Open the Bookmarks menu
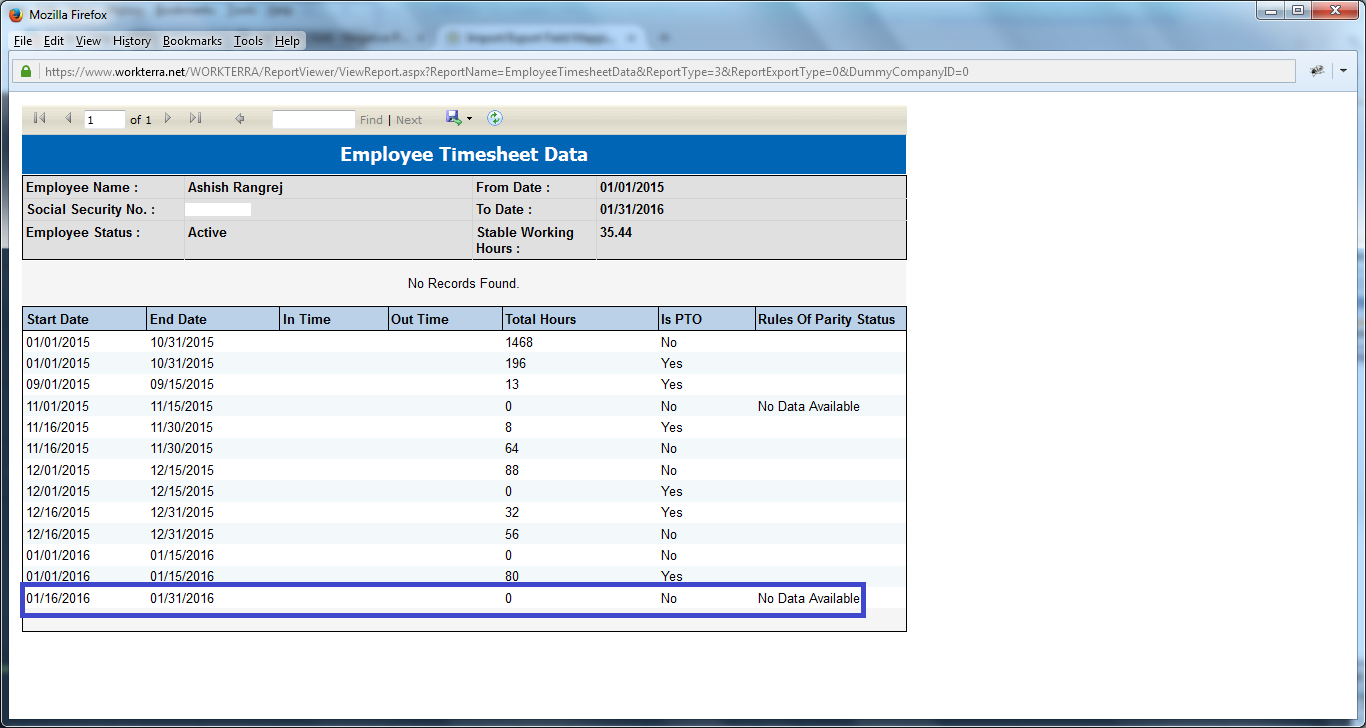The height and width of the screenshot is (728, 1366). coord(192,41)
